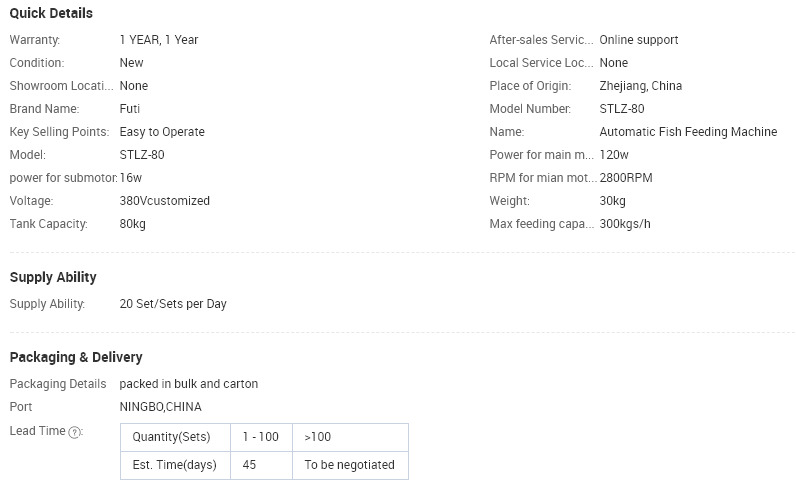Click the truncated After-sales Service label
This screenshot has height=484, width=796.
(541, 40)
